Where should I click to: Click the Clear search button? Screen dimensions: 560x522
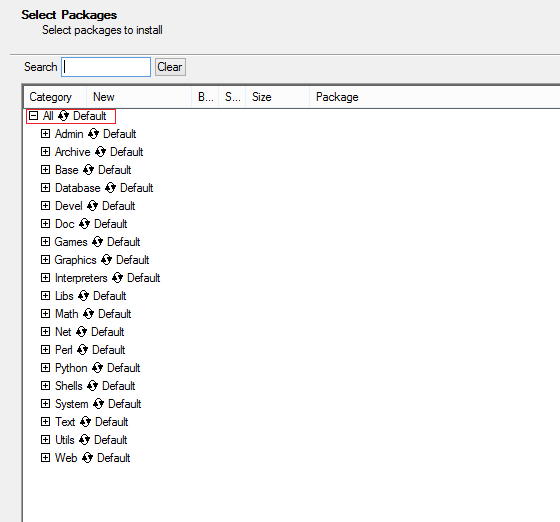170,67
